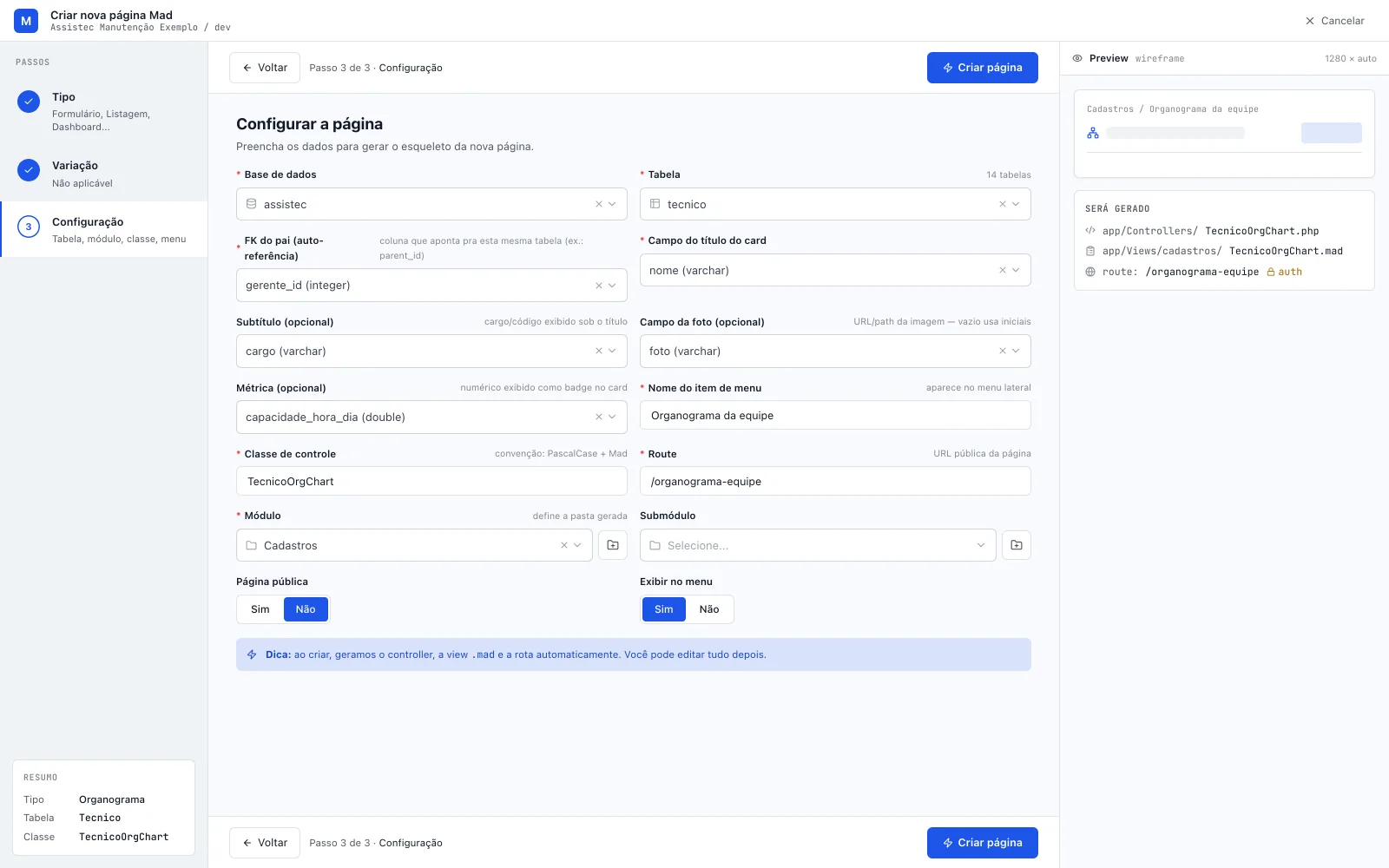Select the Configuração step
The image size is (1389, 868).
coord(104,229)
